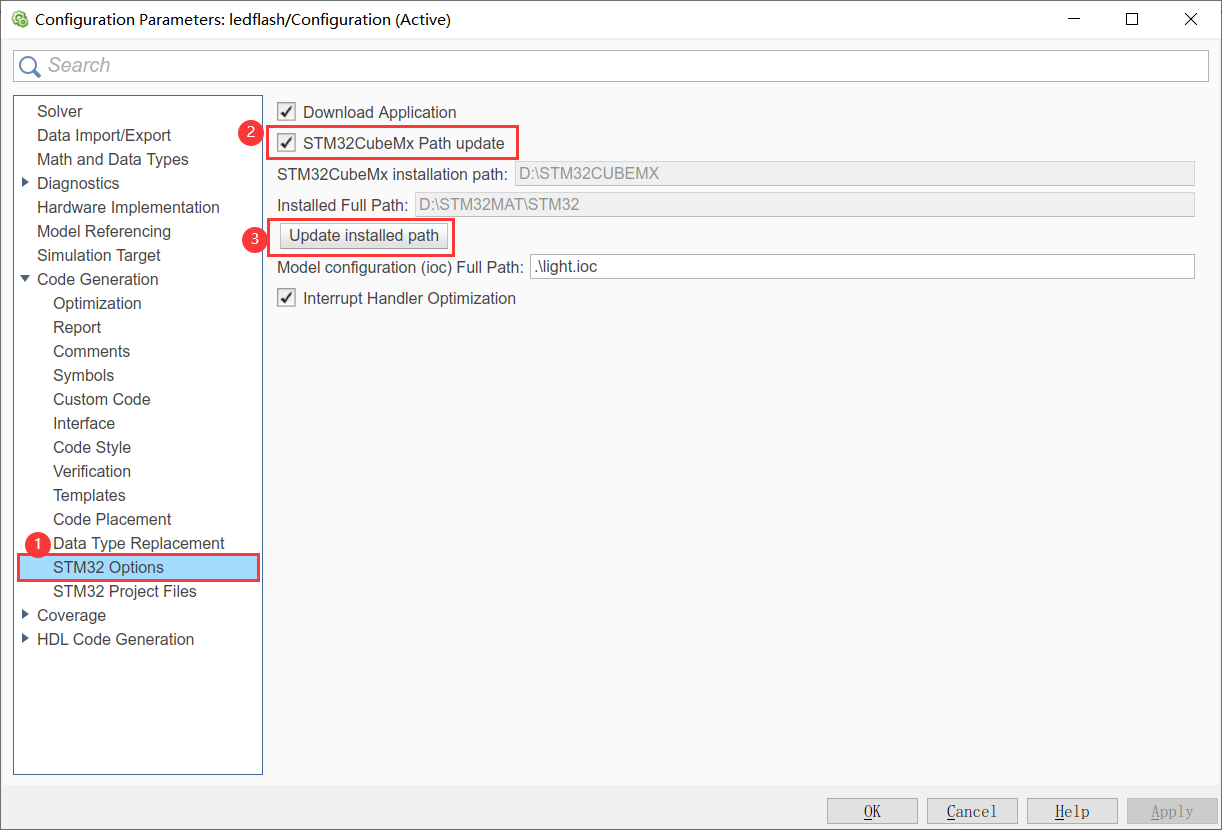Click the Model configuration ioc path field

pos(862,267)
